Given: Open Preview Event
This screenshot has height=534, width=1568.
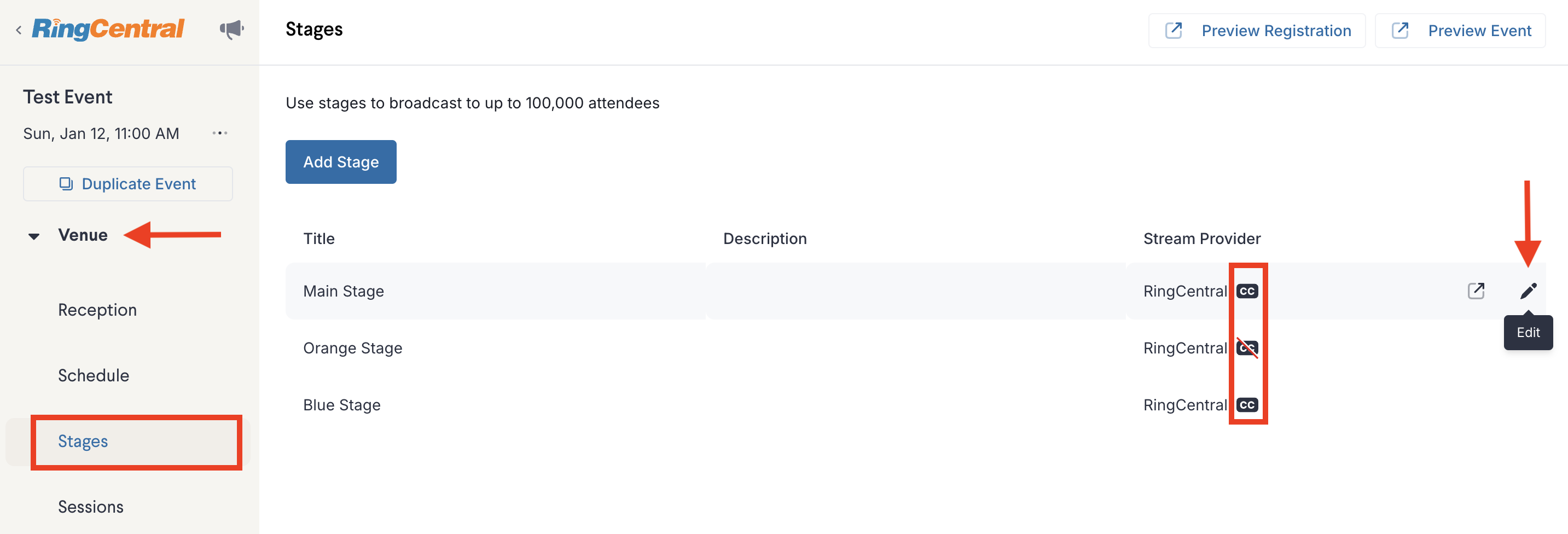Looking at the screenshot, I should coord(1460,31).
